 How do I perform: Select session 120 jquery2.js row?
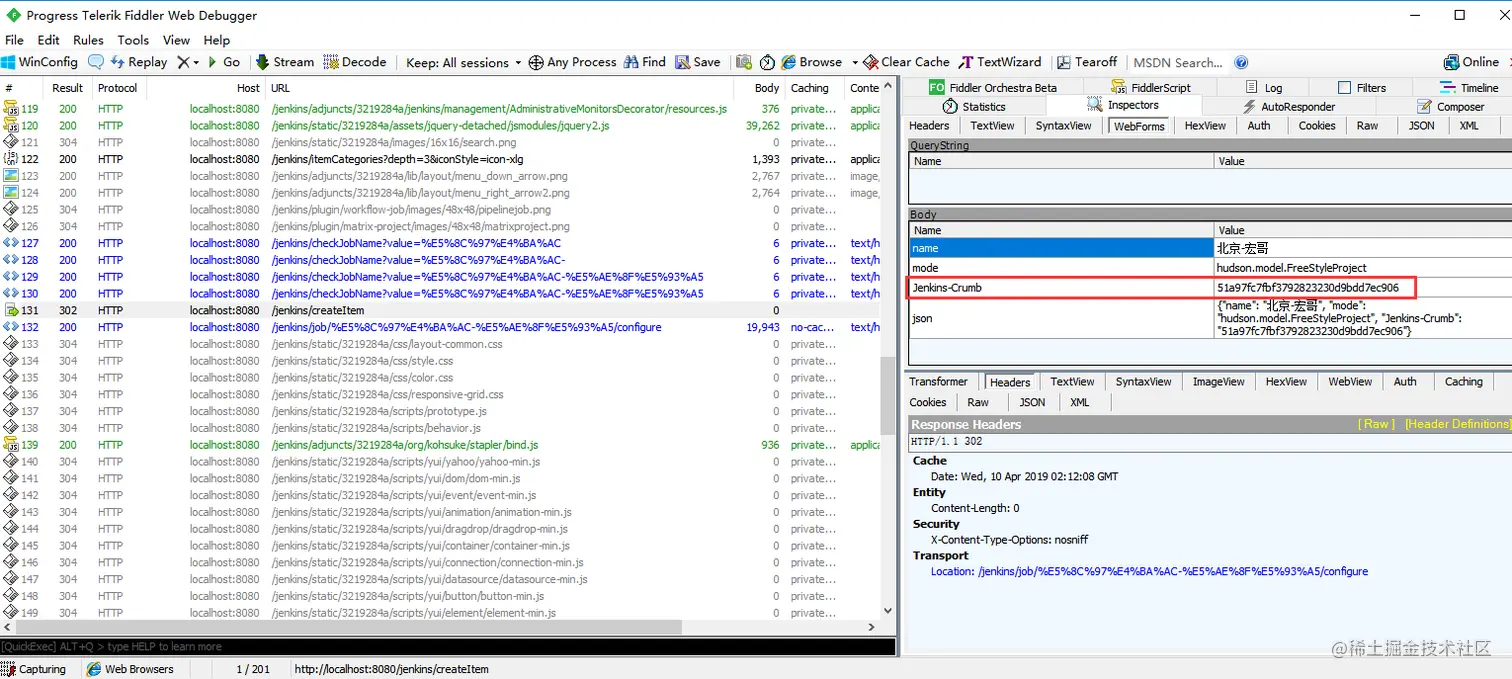coord(440,126)
